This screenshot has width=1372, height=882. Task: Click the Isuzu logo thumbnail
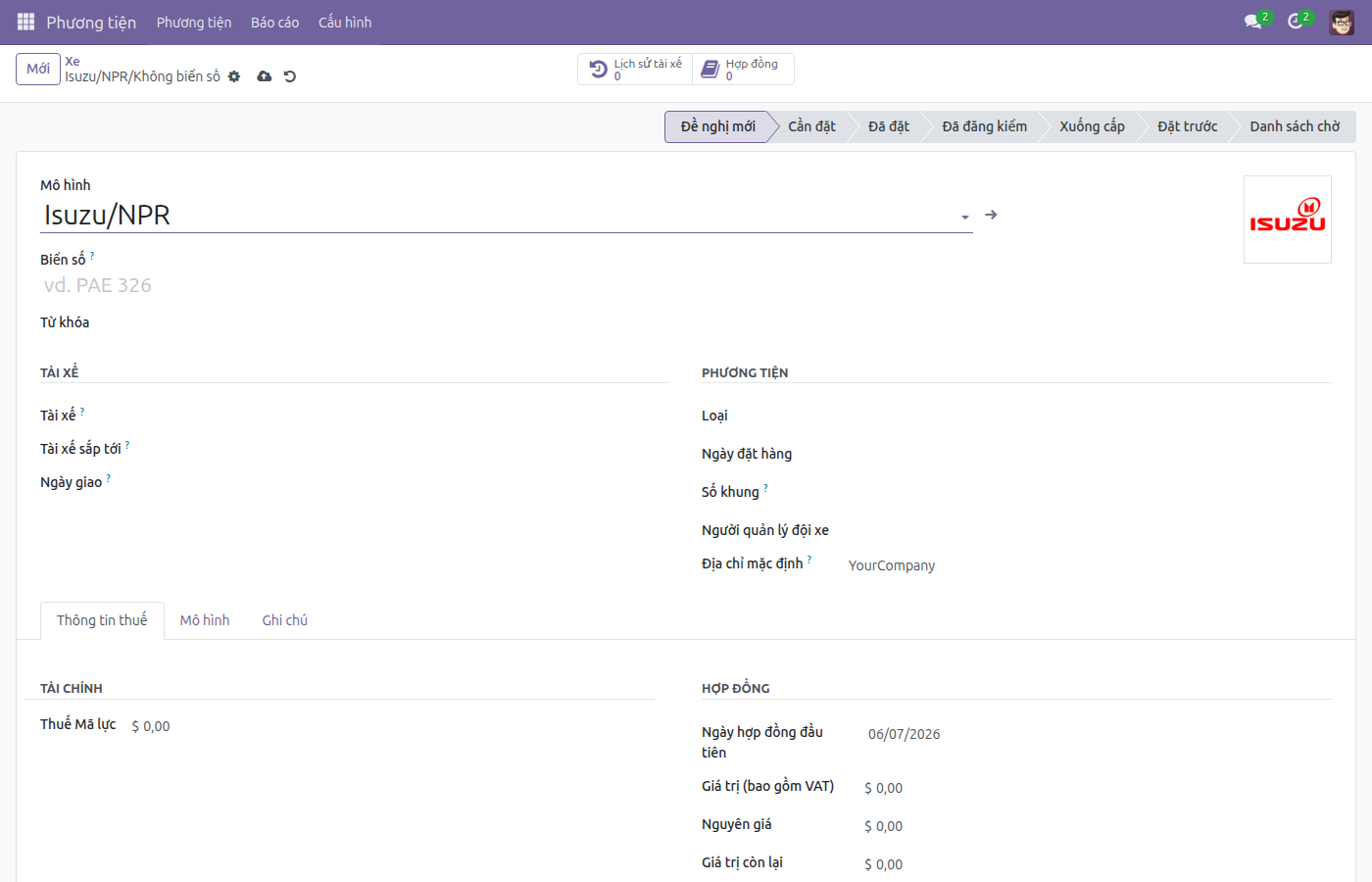pos(1288,220)
